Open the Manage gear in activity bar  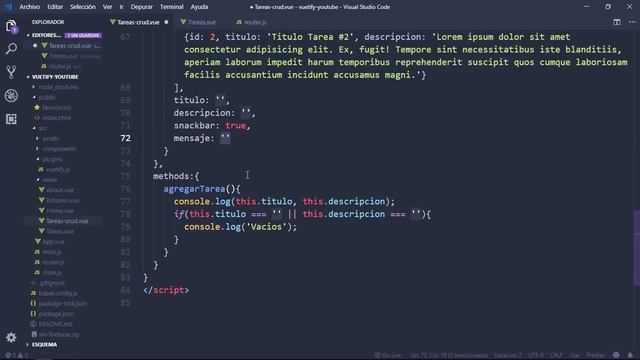click(x=11, y=338)
